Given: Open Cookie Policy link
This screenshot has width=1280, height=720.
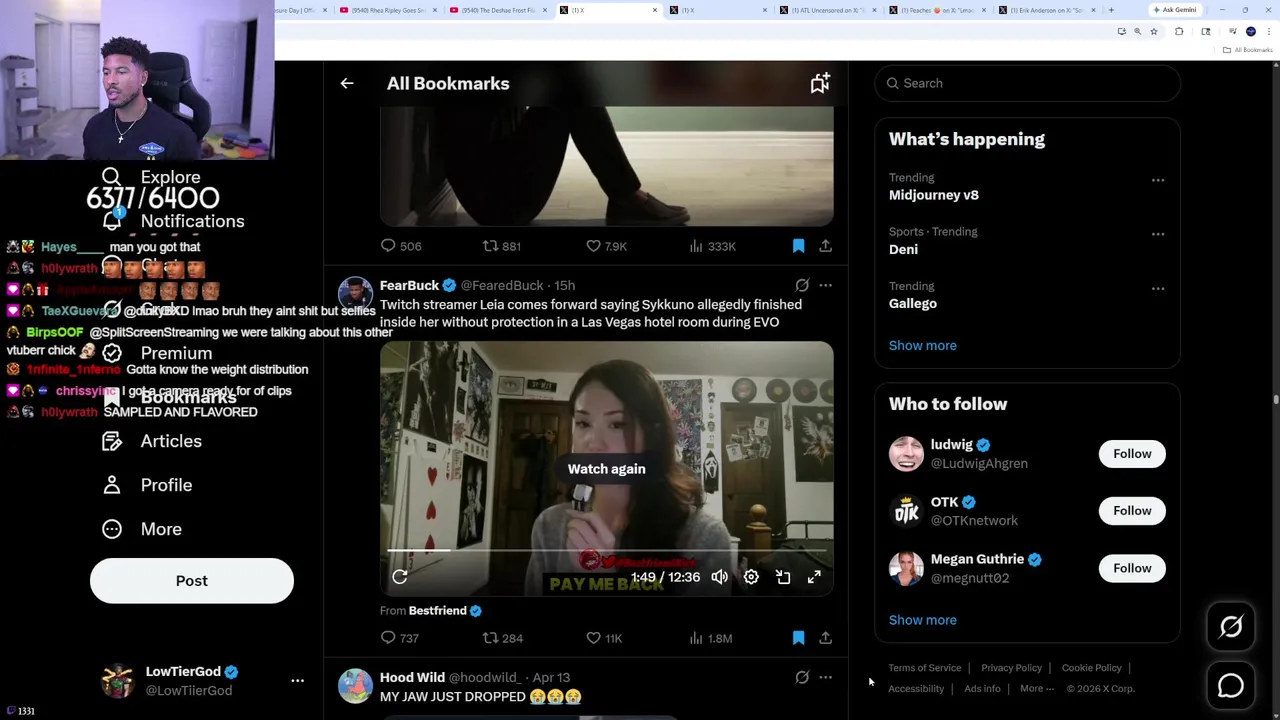Looking at the screenshot, I should (x=1091, y=668).
